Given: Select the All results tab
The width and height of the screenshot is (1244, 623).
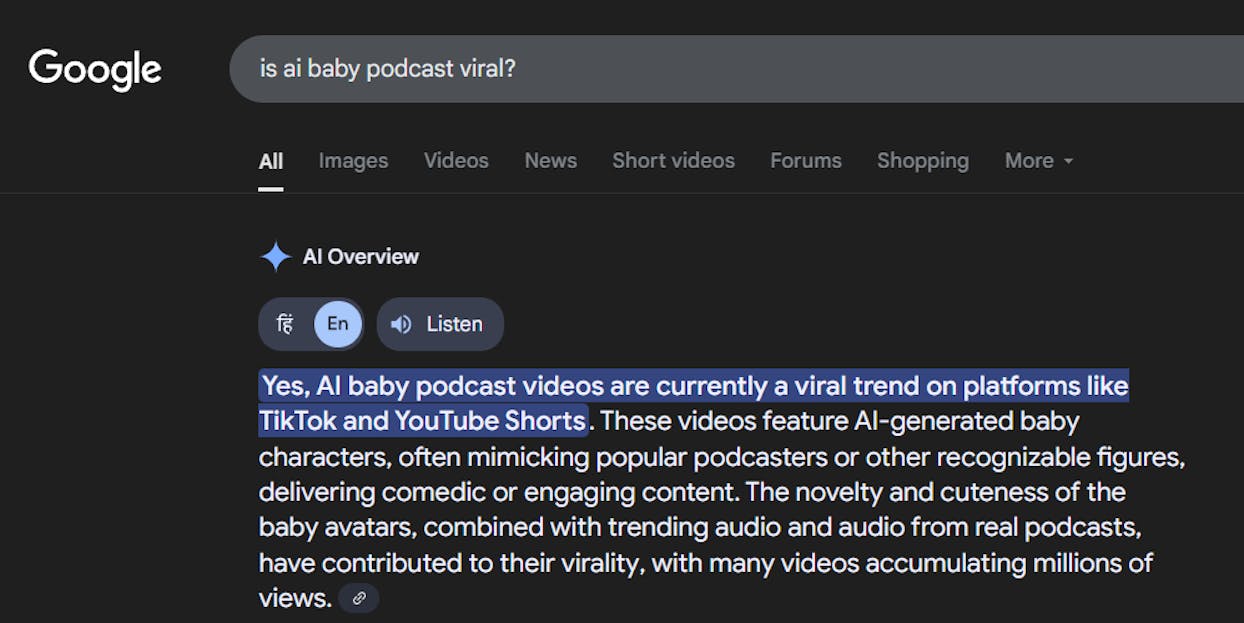Looking at the screenshot, I should tap(271, 160).
